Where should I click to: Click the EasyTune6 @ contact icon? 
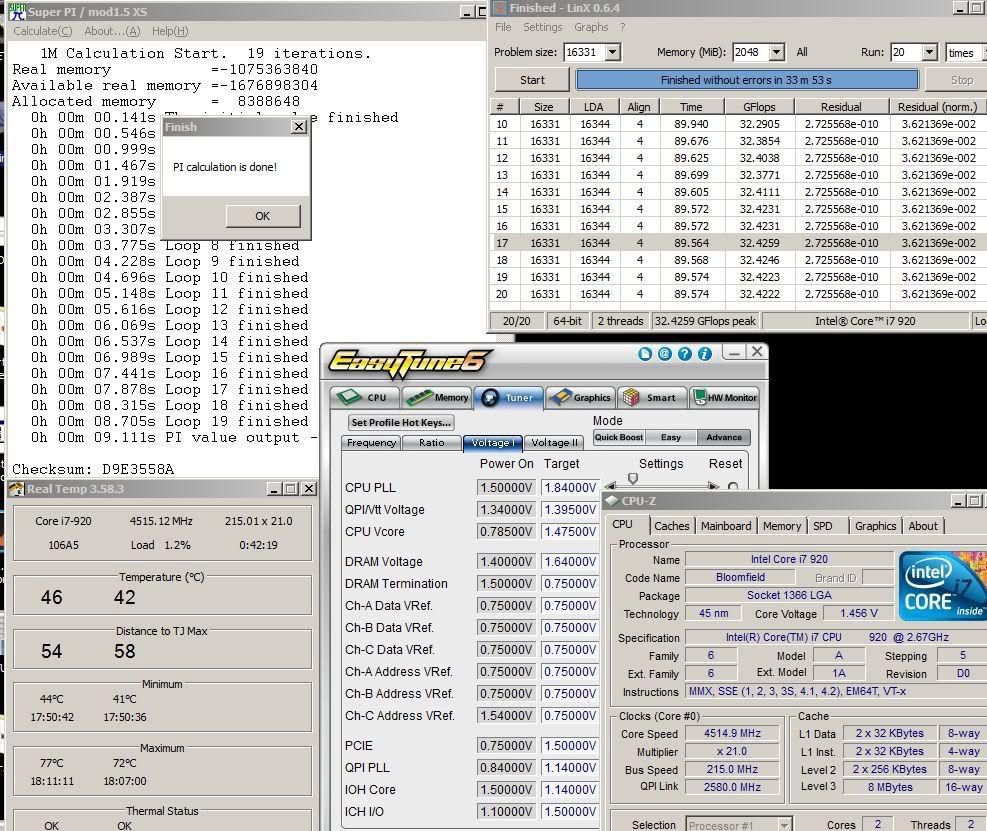click(x=665, y=354)
